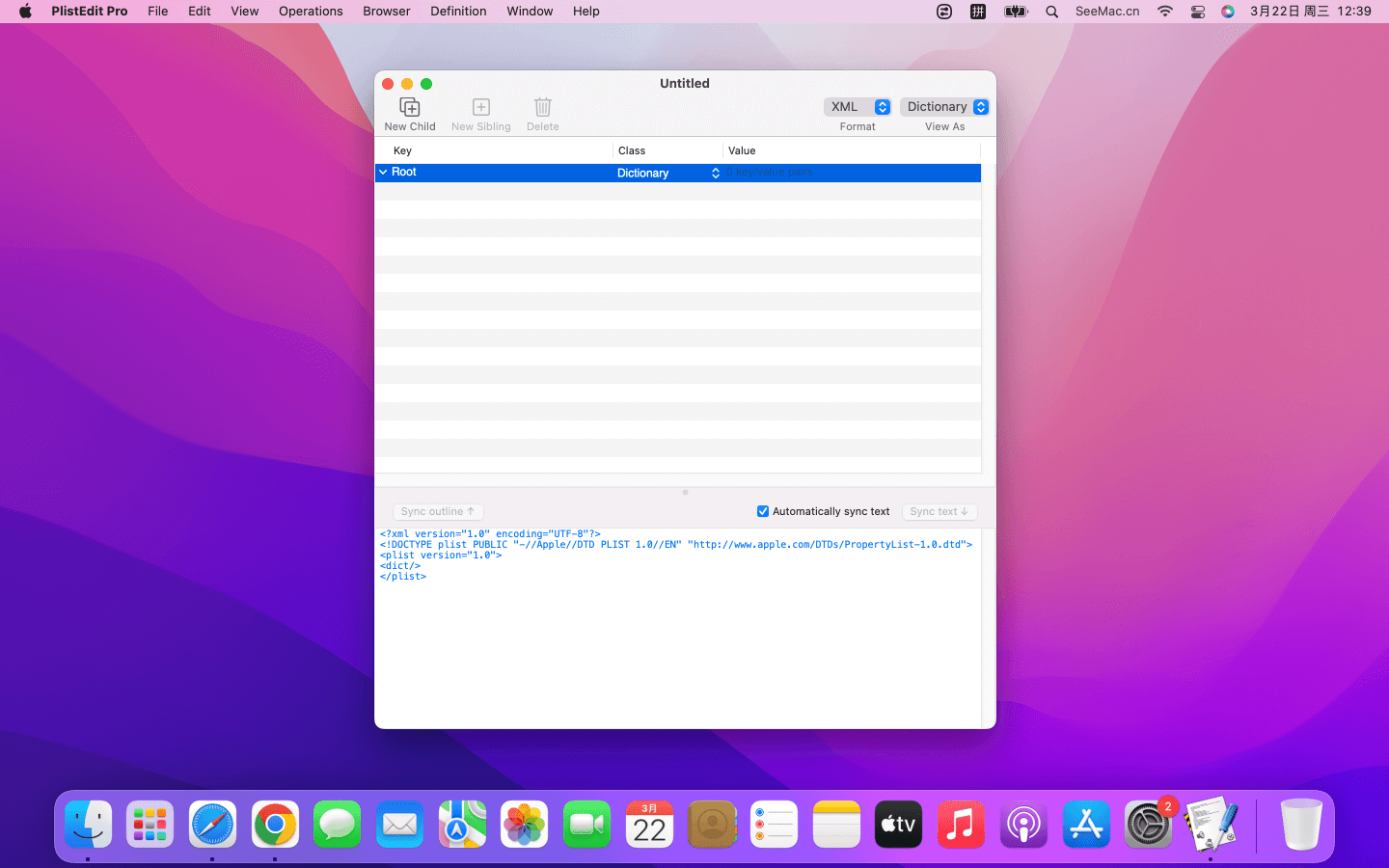Launch Safari from the Dock
This screenshot has width=1389, height=868.
coord(212,825)
